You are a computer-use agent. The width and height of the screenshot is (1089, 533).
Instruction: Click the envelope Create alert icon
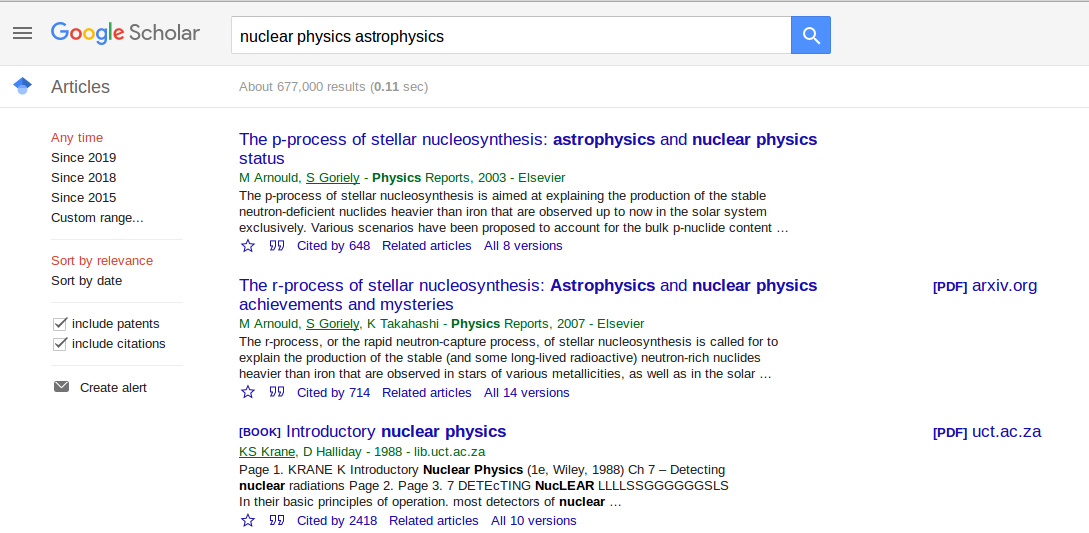click(62, 387)
